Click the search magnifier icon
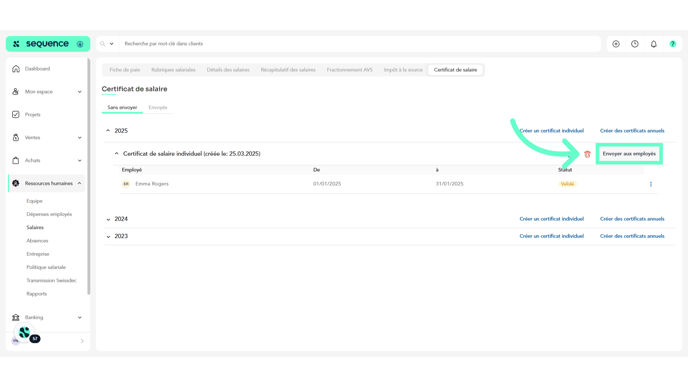This screenshot has height=387, width=688. point(103,44)
